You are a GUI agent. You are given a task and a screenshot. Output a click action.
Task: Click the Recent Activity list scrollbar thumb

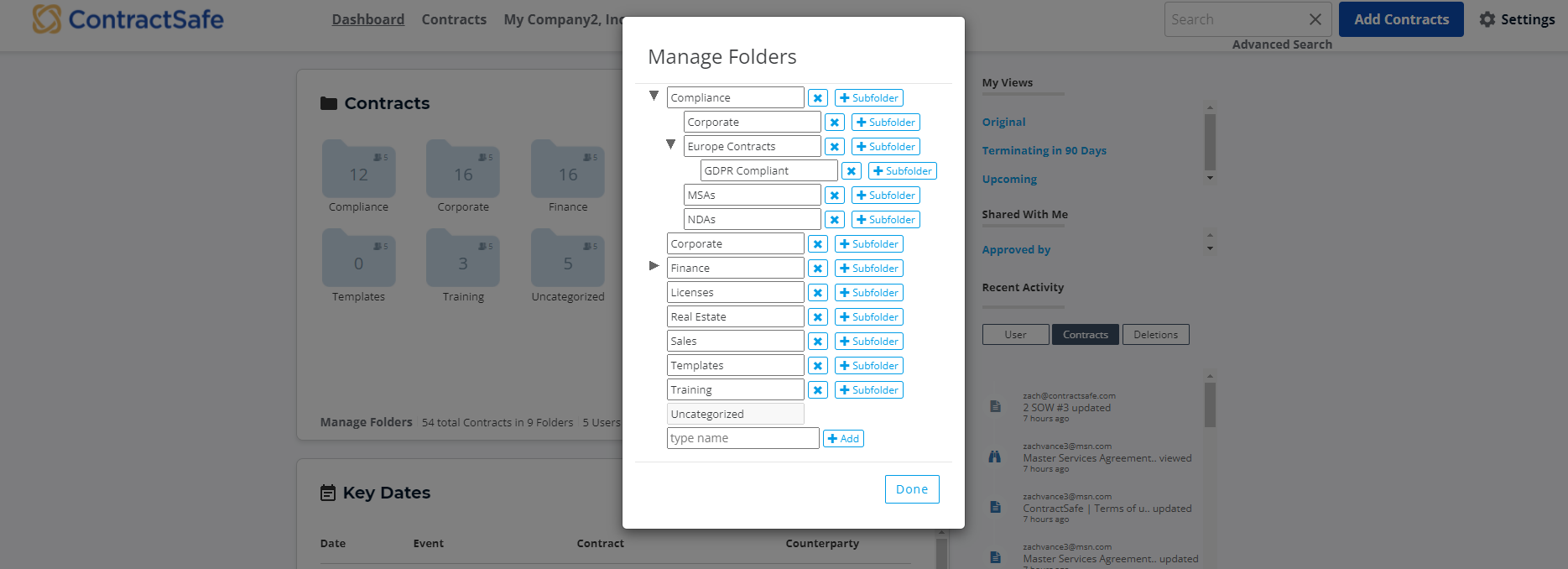1210,405
